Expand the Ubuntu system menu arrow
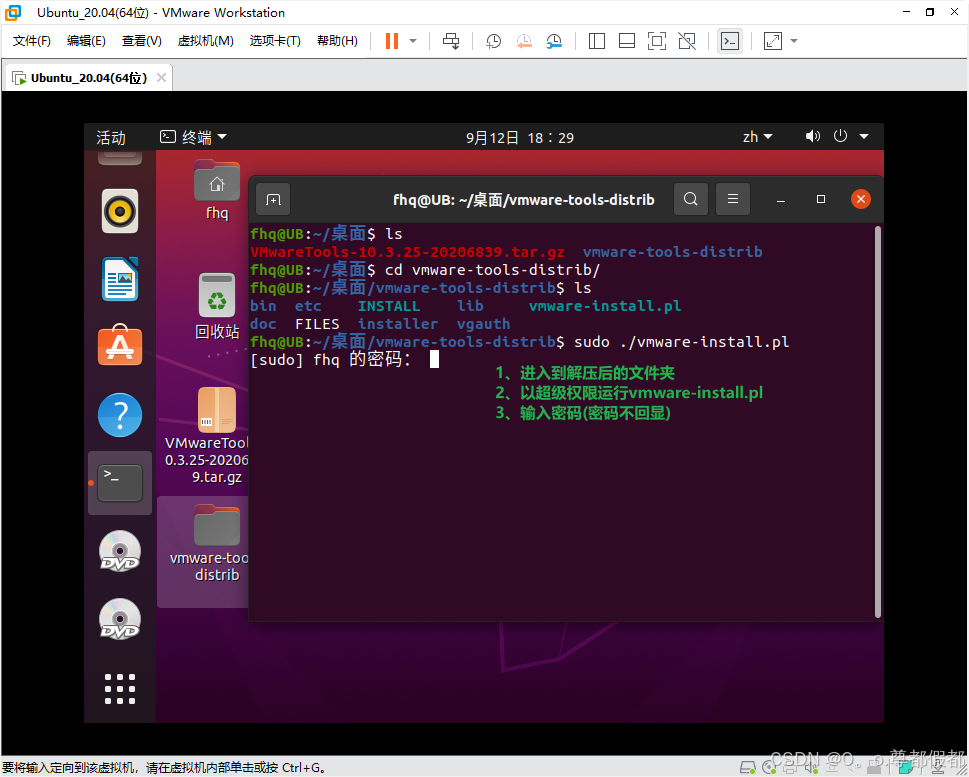Screen dimensions: 969x777 point(864,136)
